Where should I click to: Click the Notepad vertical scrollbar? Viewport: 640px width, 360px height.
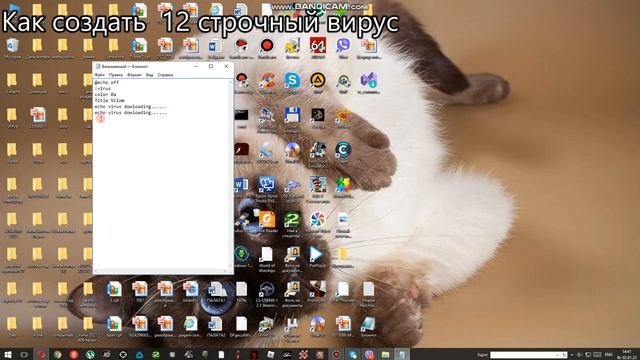pos(231,174)
